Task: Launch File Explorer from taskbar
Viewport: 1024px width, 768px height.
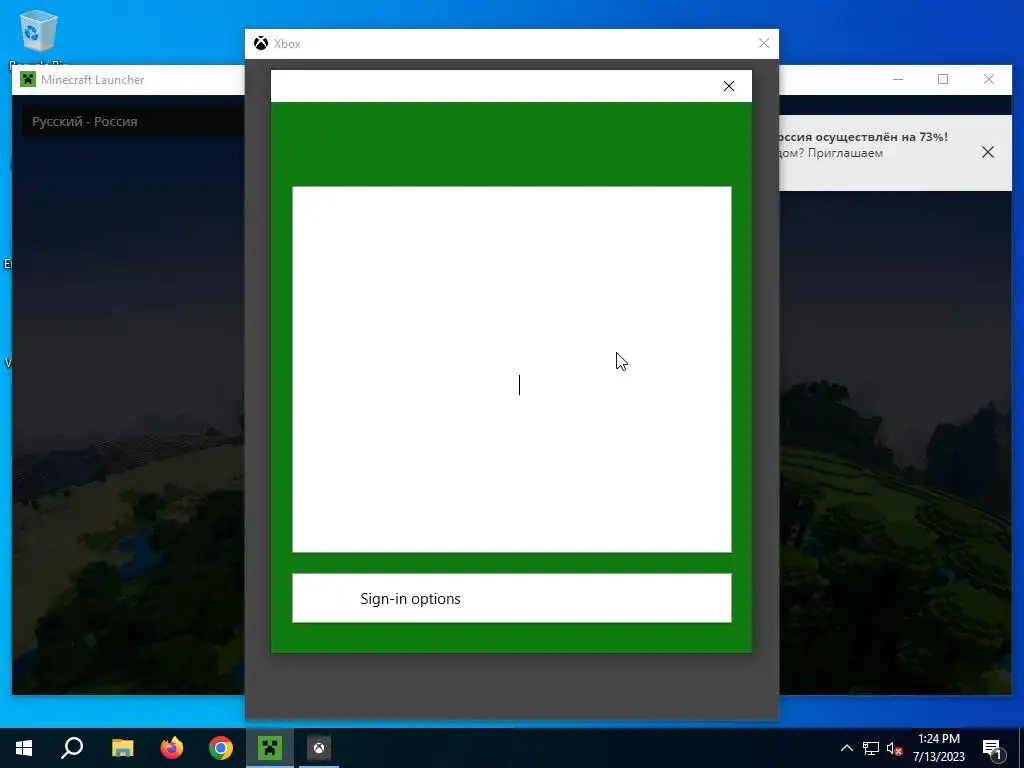Action: click(122, 748)
